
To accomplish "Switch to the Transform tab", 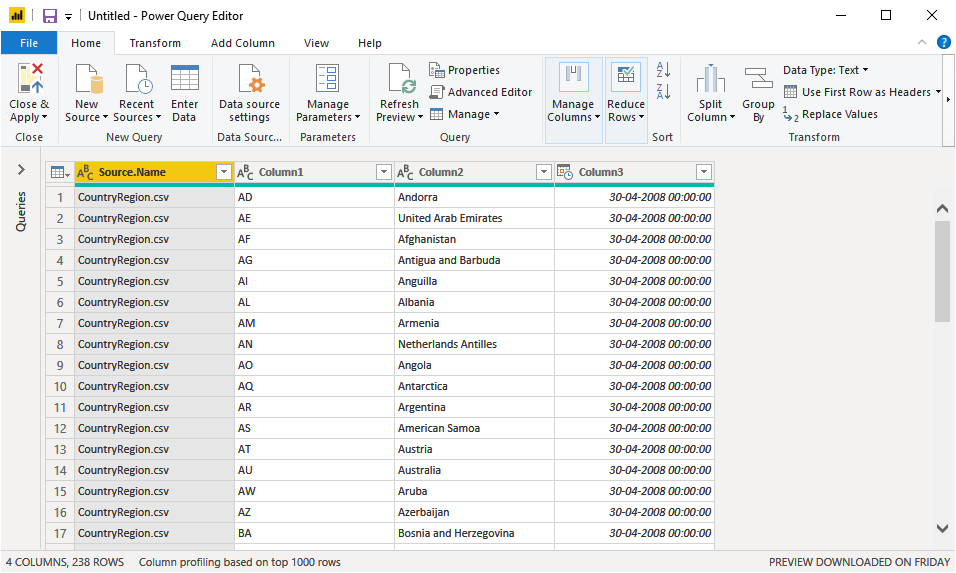I will (155, 43).
